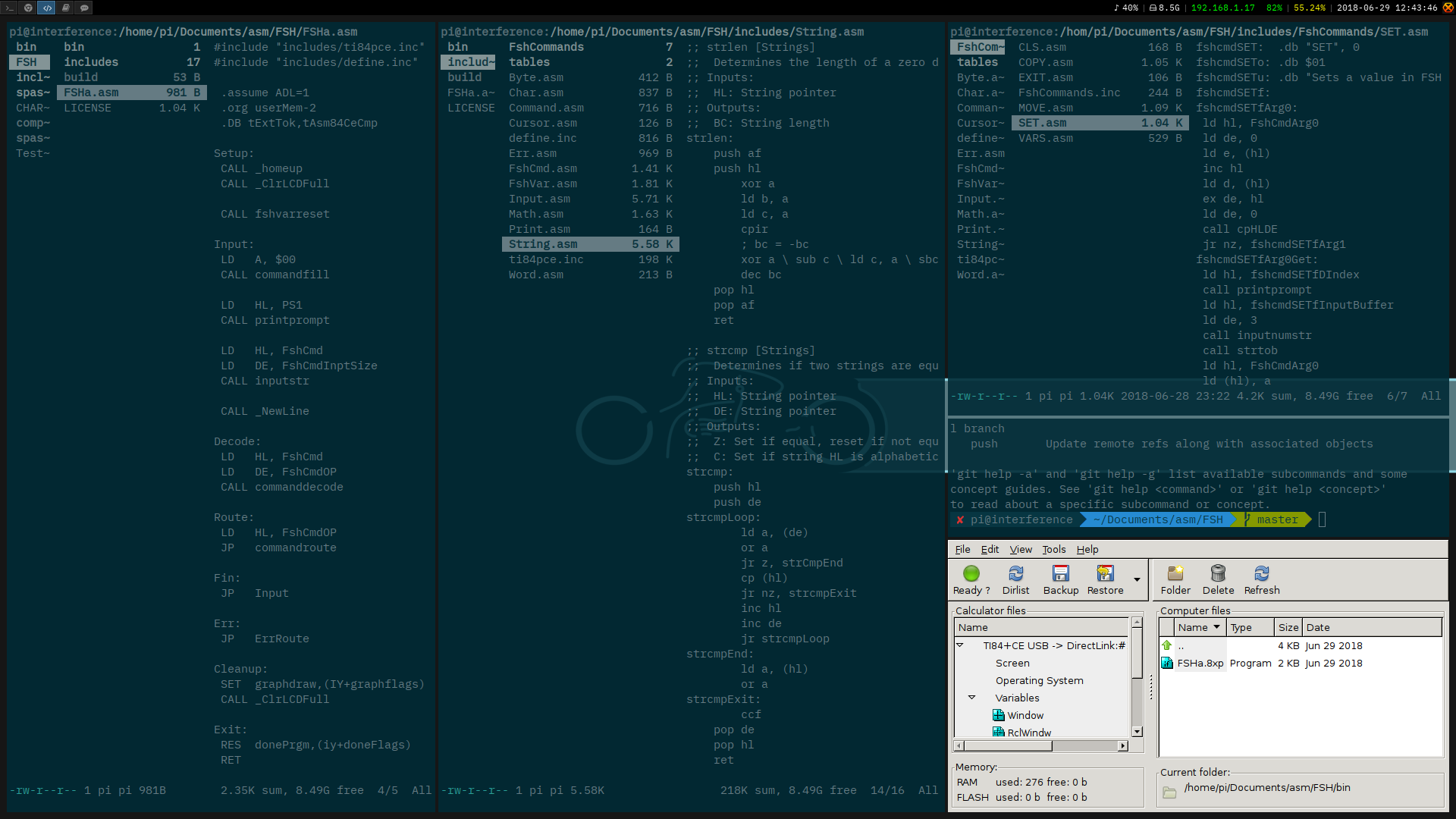Expand the toolbar overflow arrow after Restore
The width and height of the screenshot is (1456, 819).
pos(1137,579)
